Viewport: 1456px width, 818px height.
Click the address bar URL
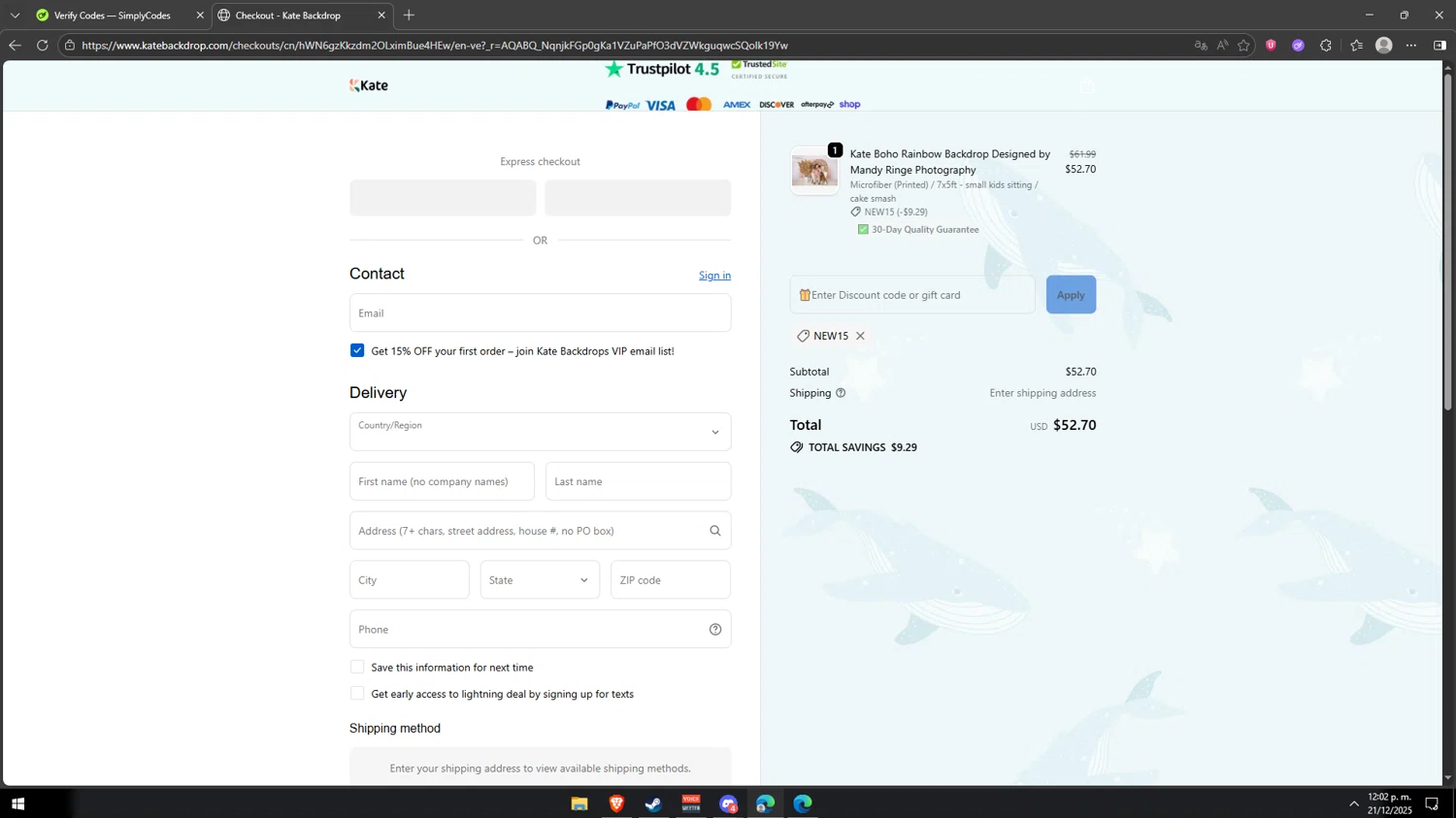click(435, 46)
